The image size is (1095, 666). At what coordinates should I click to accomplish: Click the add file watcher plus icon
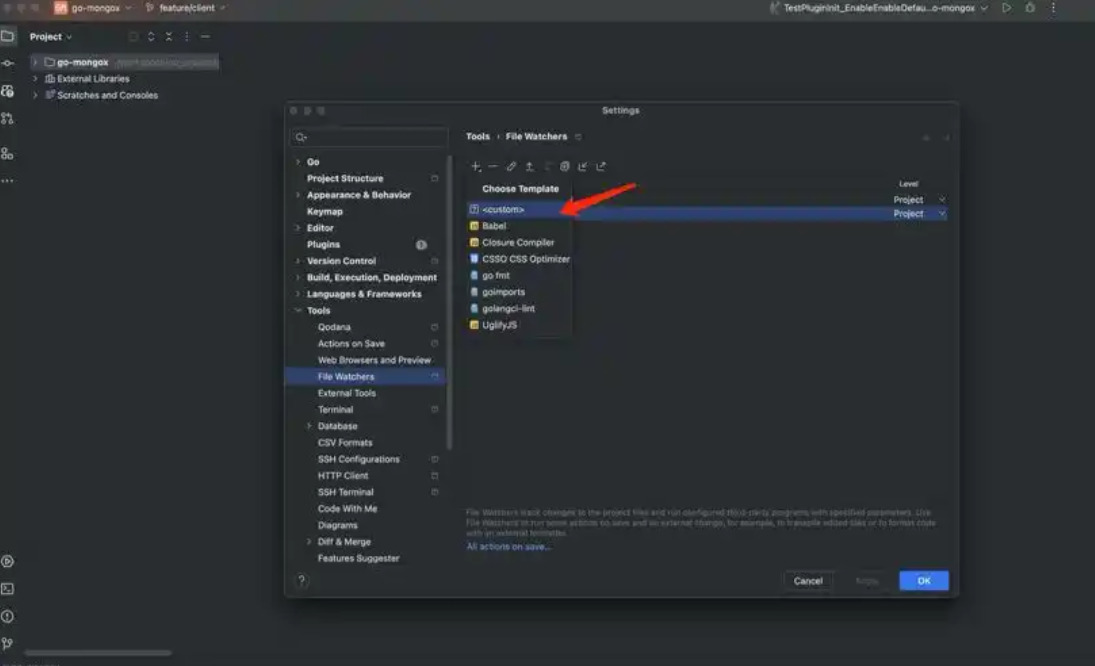coord(476,167)
